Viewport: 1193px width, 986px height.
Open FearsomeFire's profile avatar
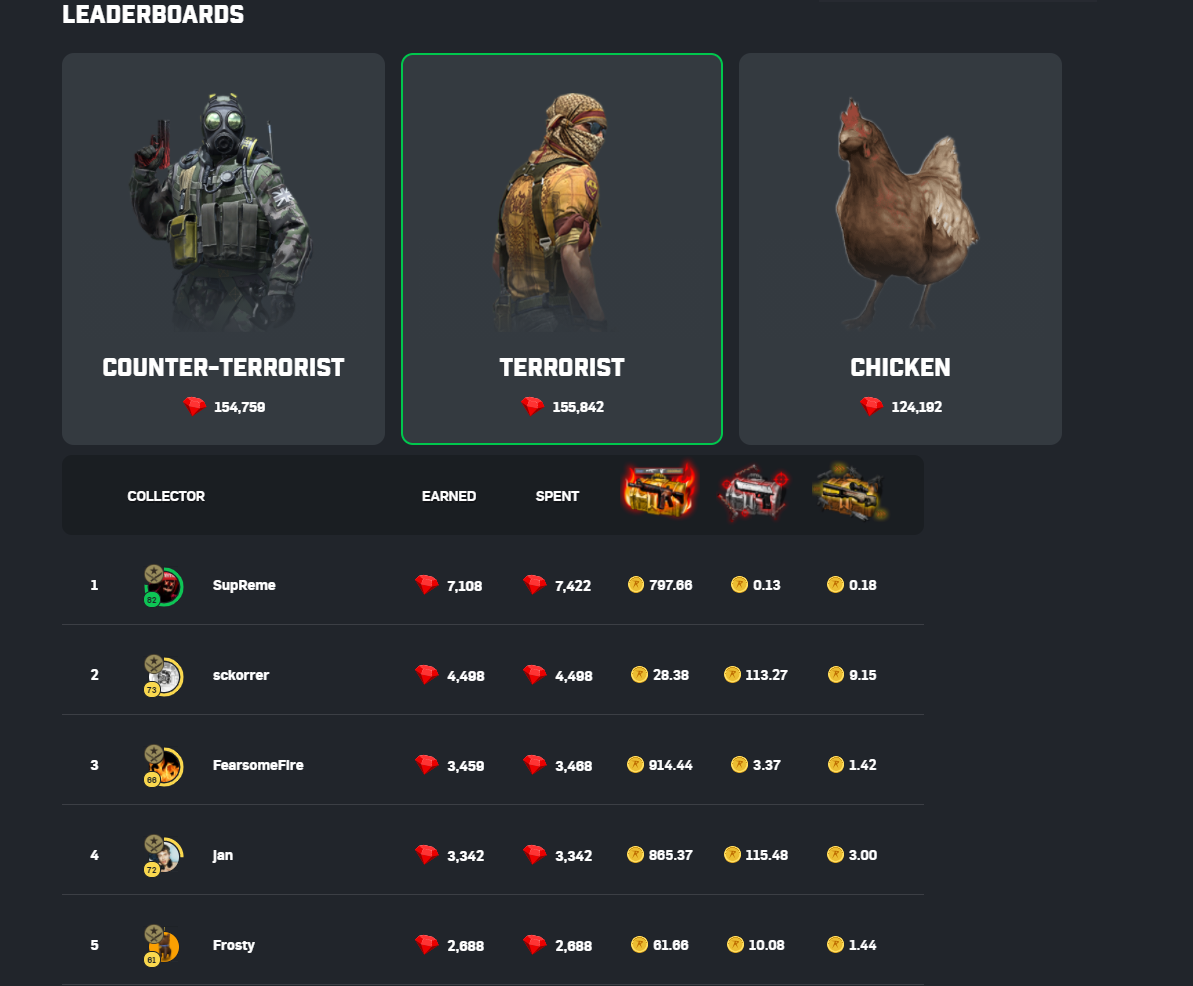163,765
